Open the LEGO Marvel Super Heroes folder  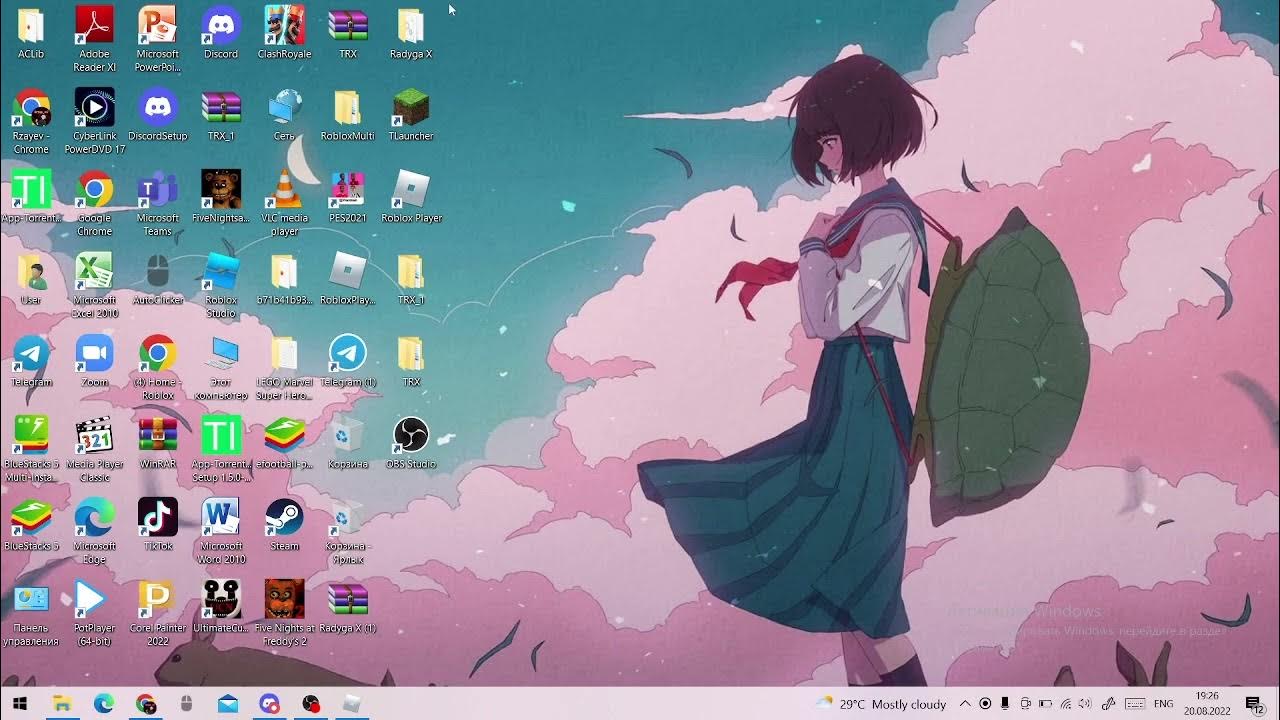[285, 368]
